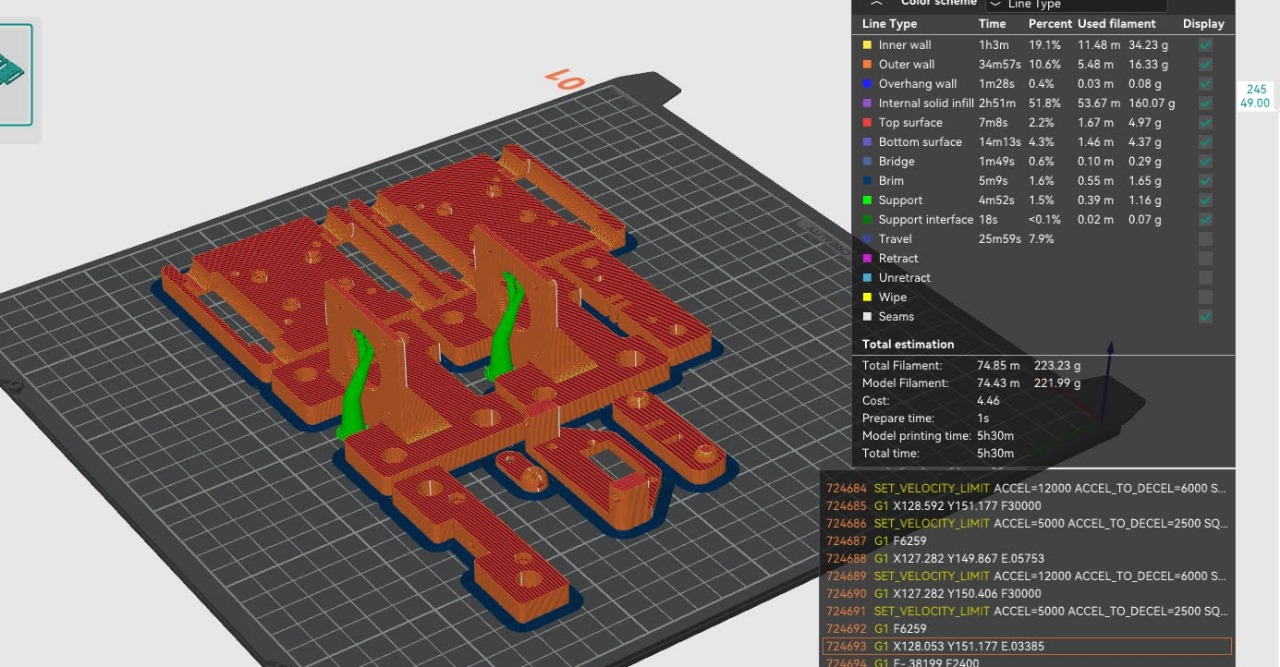The width and height of the screenshot is (1280, 667).
Task: Click the green support structure on left bracket
Action: 357,390
